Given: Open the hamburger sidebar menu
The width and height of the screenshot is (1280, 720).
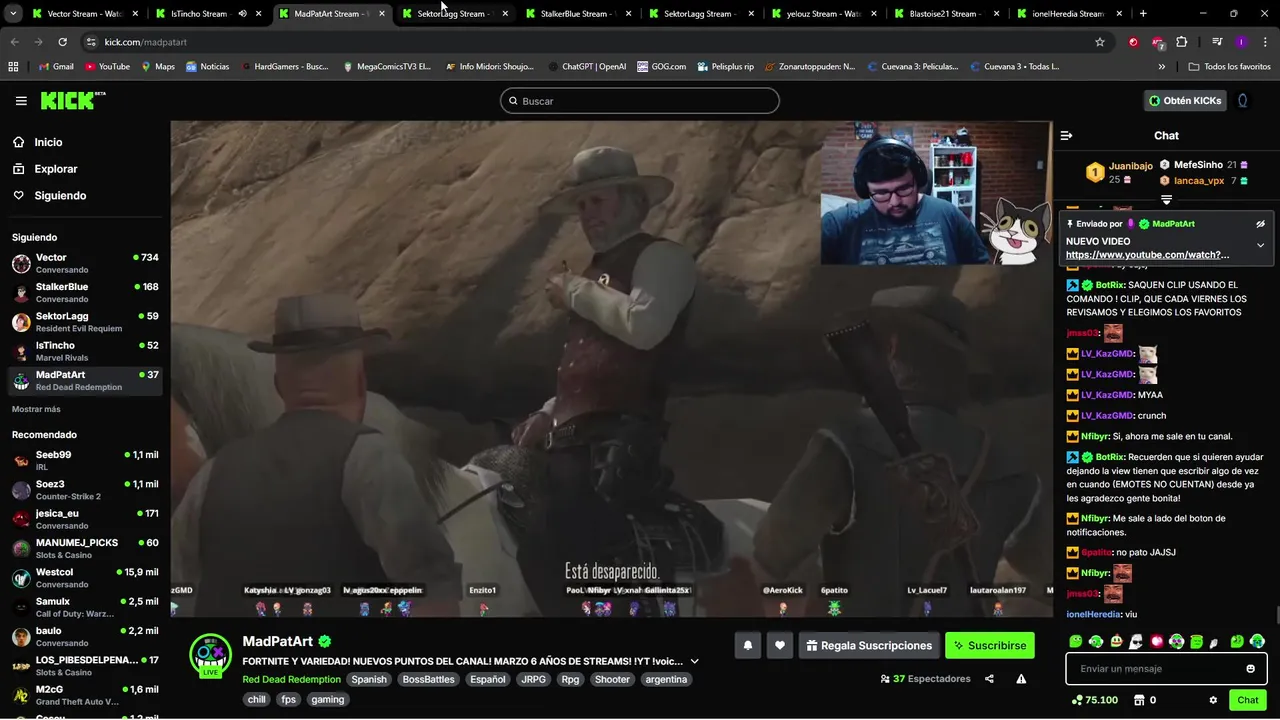Looking at the screenshot, I should pyautogui.click(x=21, y=101).
